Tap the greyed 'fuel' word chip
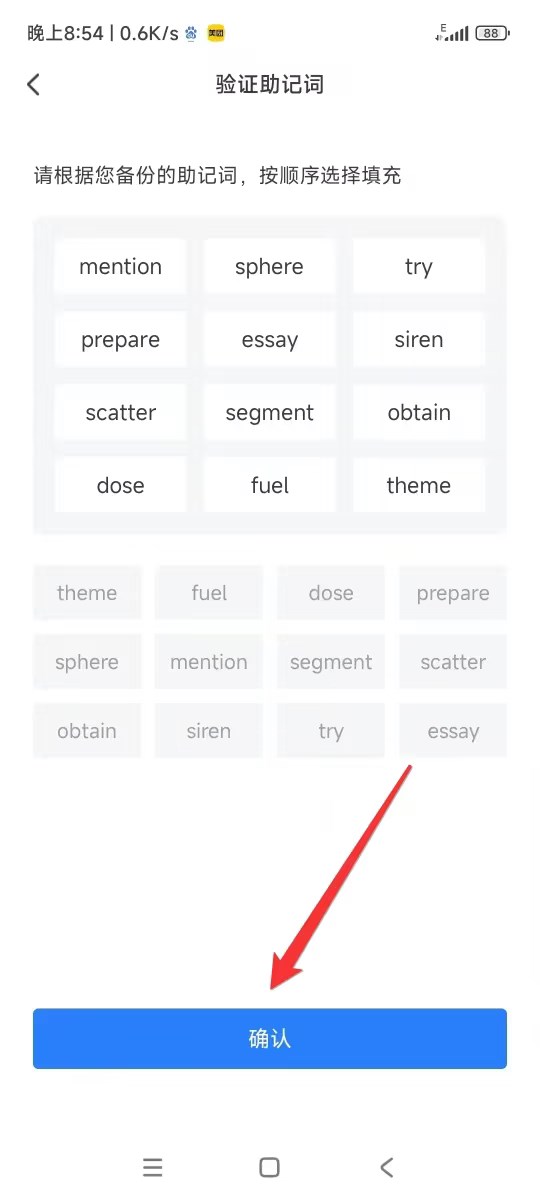 tap(209, 593)
